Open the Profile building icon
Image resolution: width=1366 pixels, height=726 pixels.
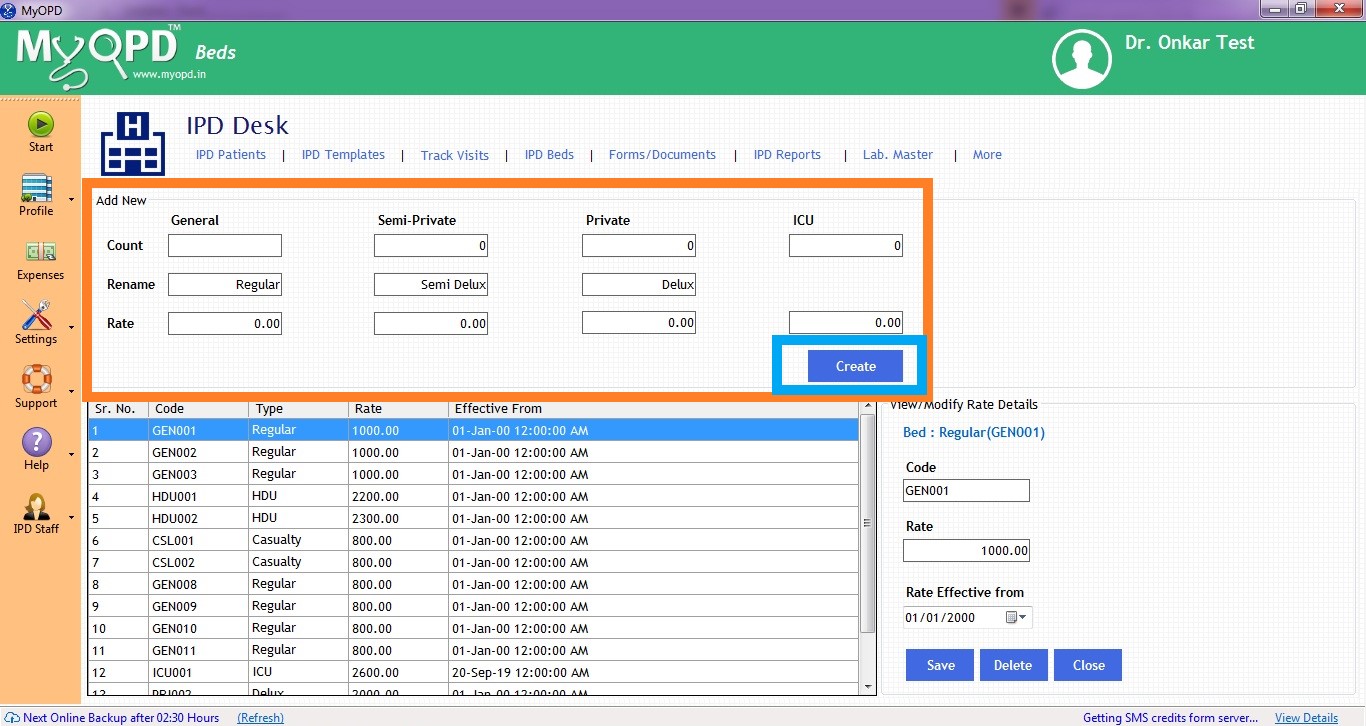36,188
